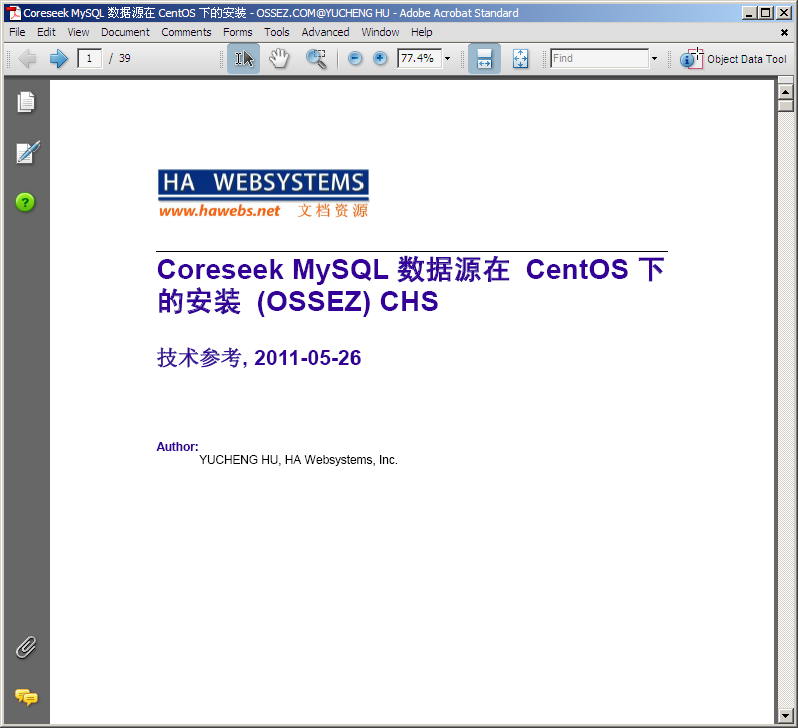Toggle scrolling fit-width page mode

click(x=484, y=59)
